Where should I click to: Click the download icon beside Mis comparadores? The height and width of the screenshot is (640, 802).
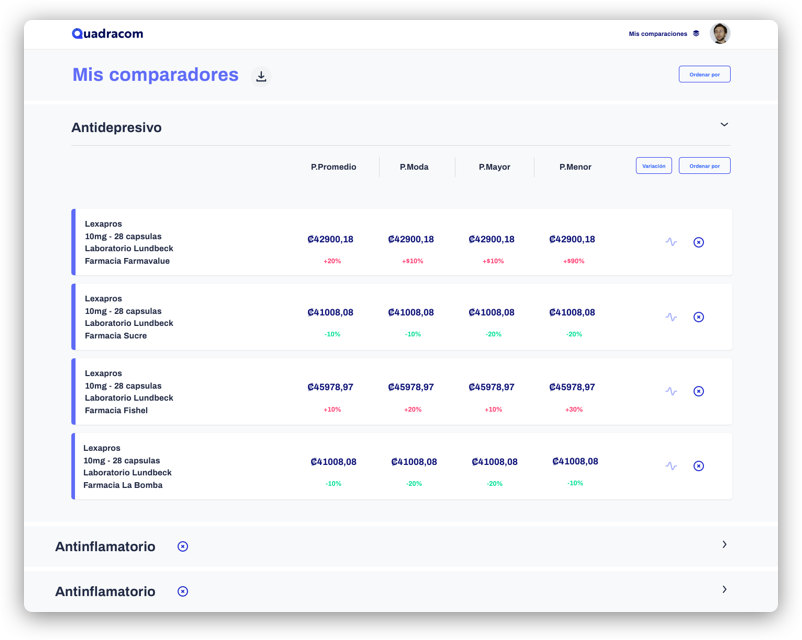click(261, 76)
